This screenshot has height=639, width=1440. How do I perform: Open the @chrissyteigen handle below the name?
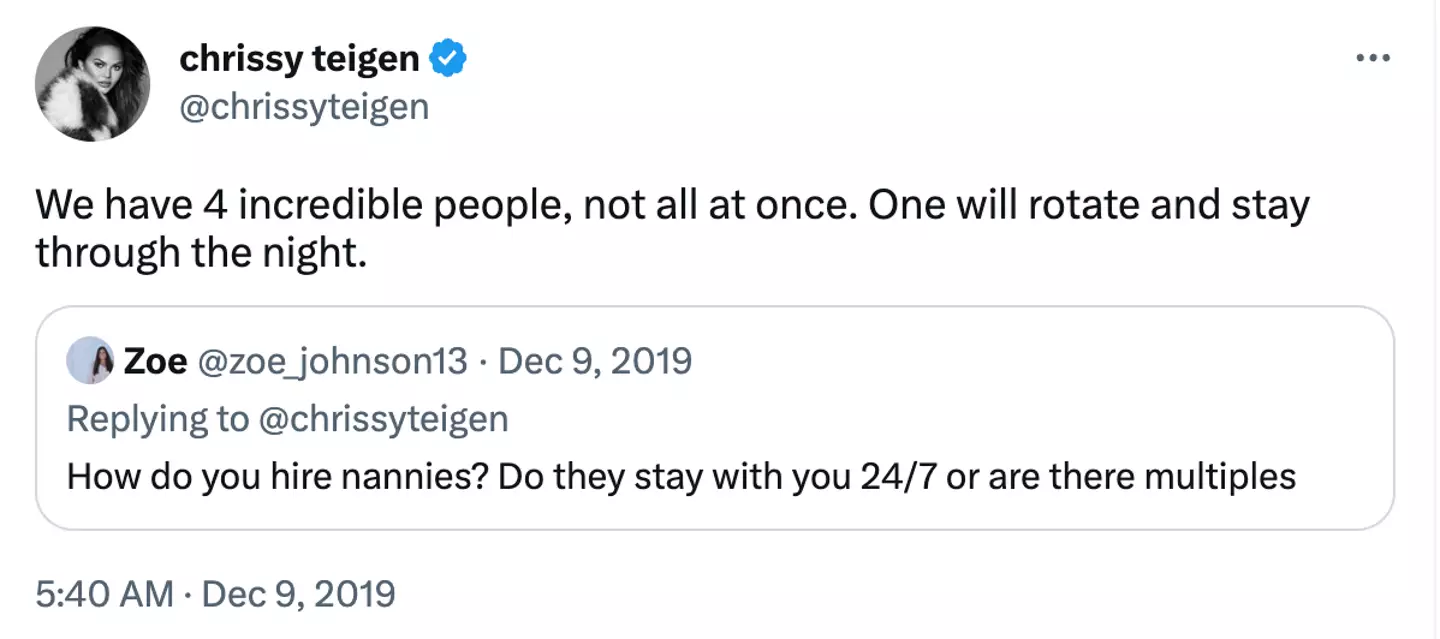[x=304, y=105]
